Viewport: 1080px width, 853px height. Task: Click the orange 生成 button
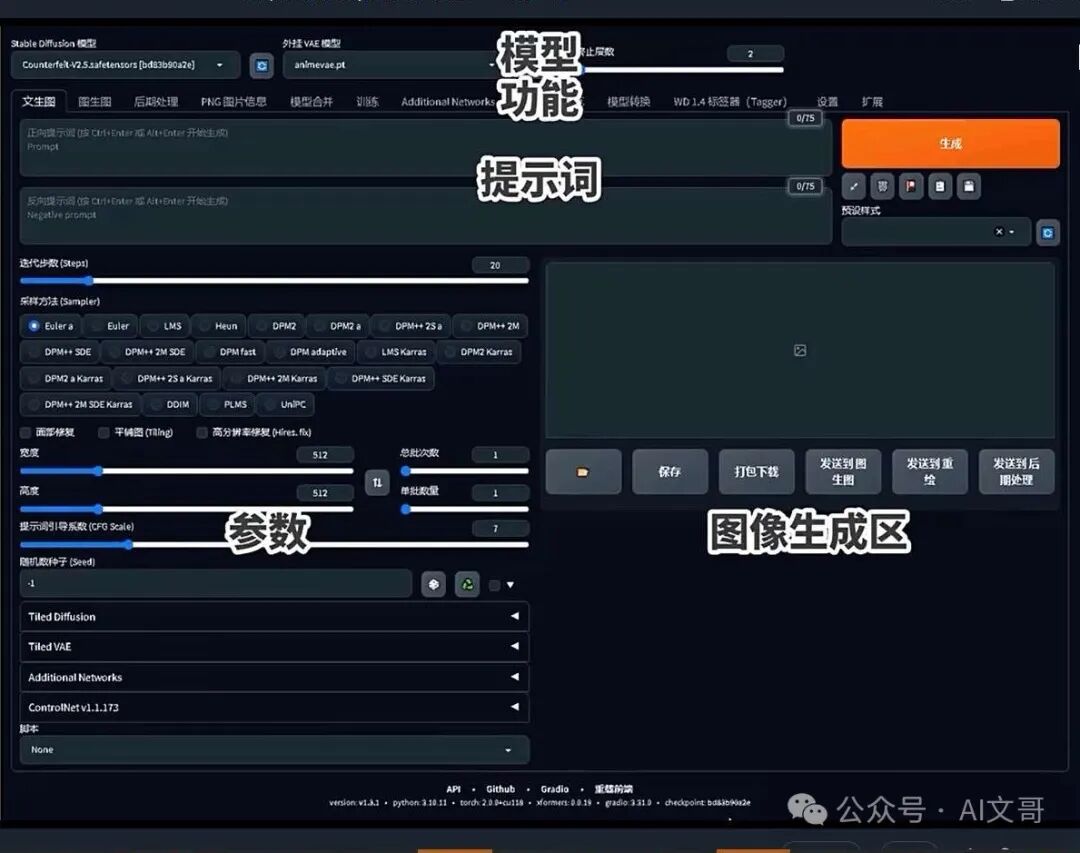pyautogui.click(x=950, y=143)
